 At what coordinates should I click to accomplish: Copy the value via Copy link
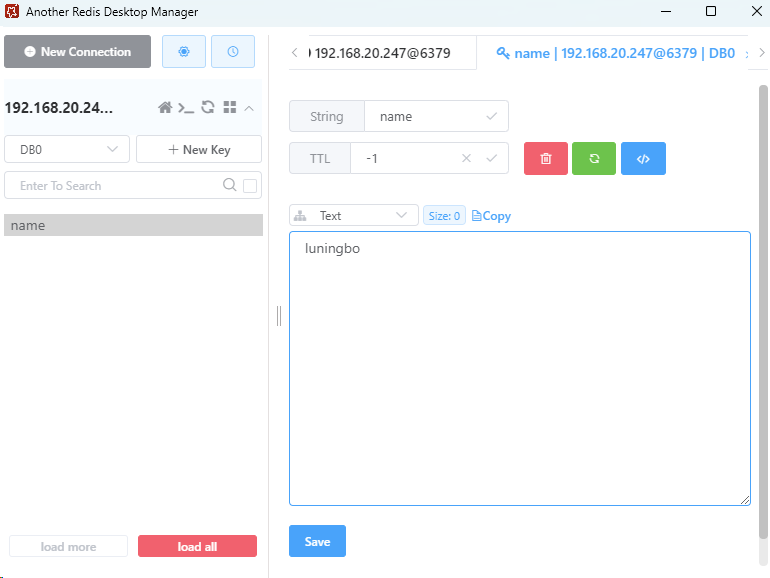coord(491,216)
